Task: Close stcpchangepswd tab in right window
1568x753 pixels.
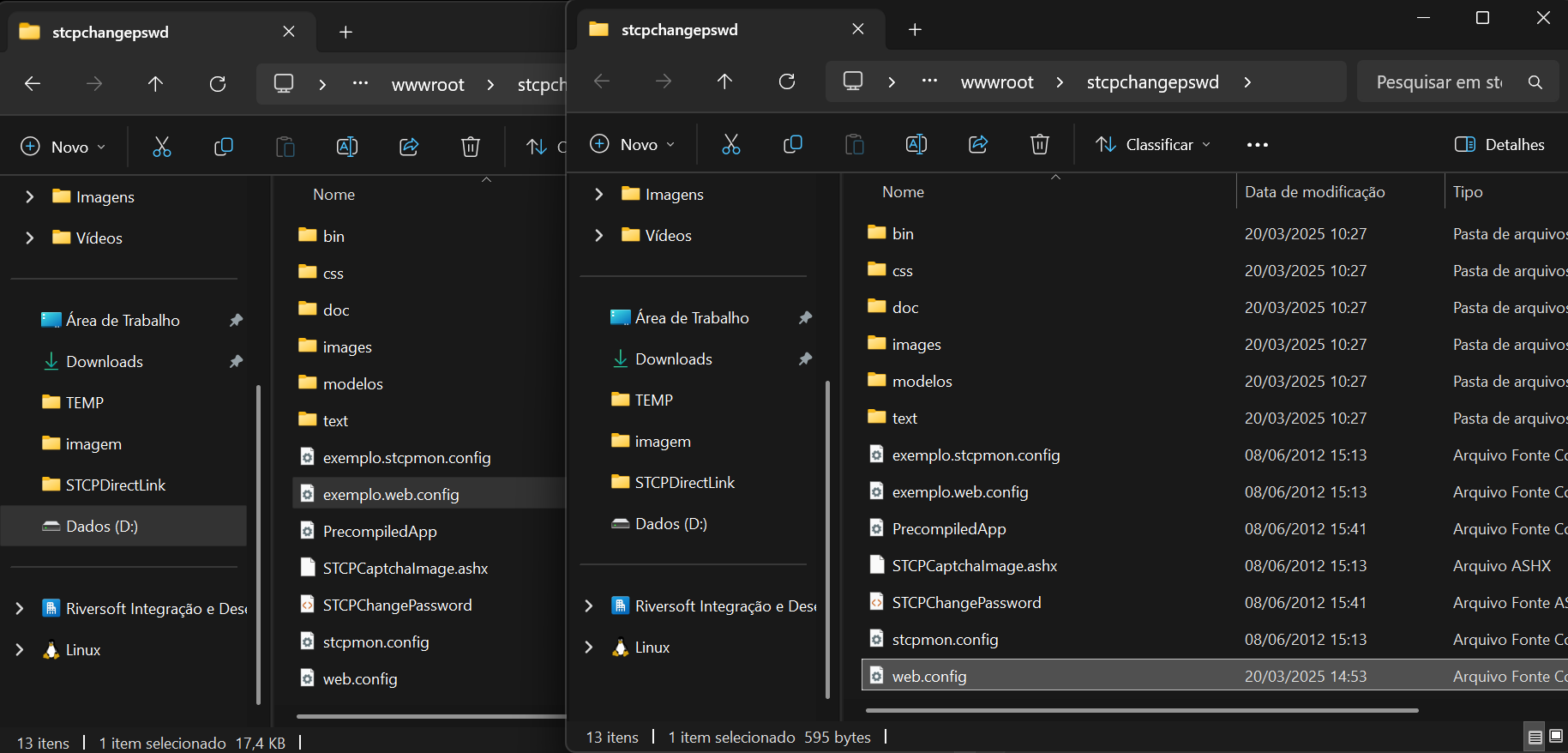Action: coord(858,30)
